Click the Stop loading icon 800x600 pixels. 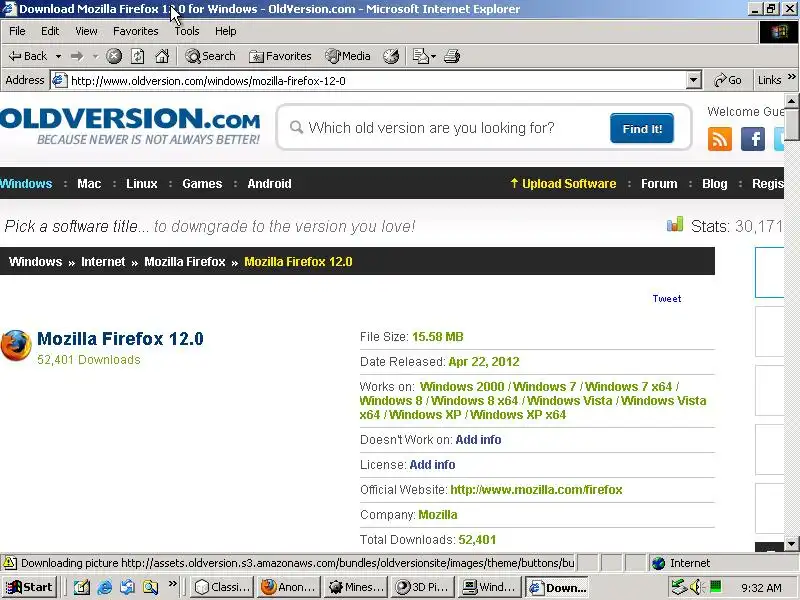pyautogui.click(x=114, y=56)
